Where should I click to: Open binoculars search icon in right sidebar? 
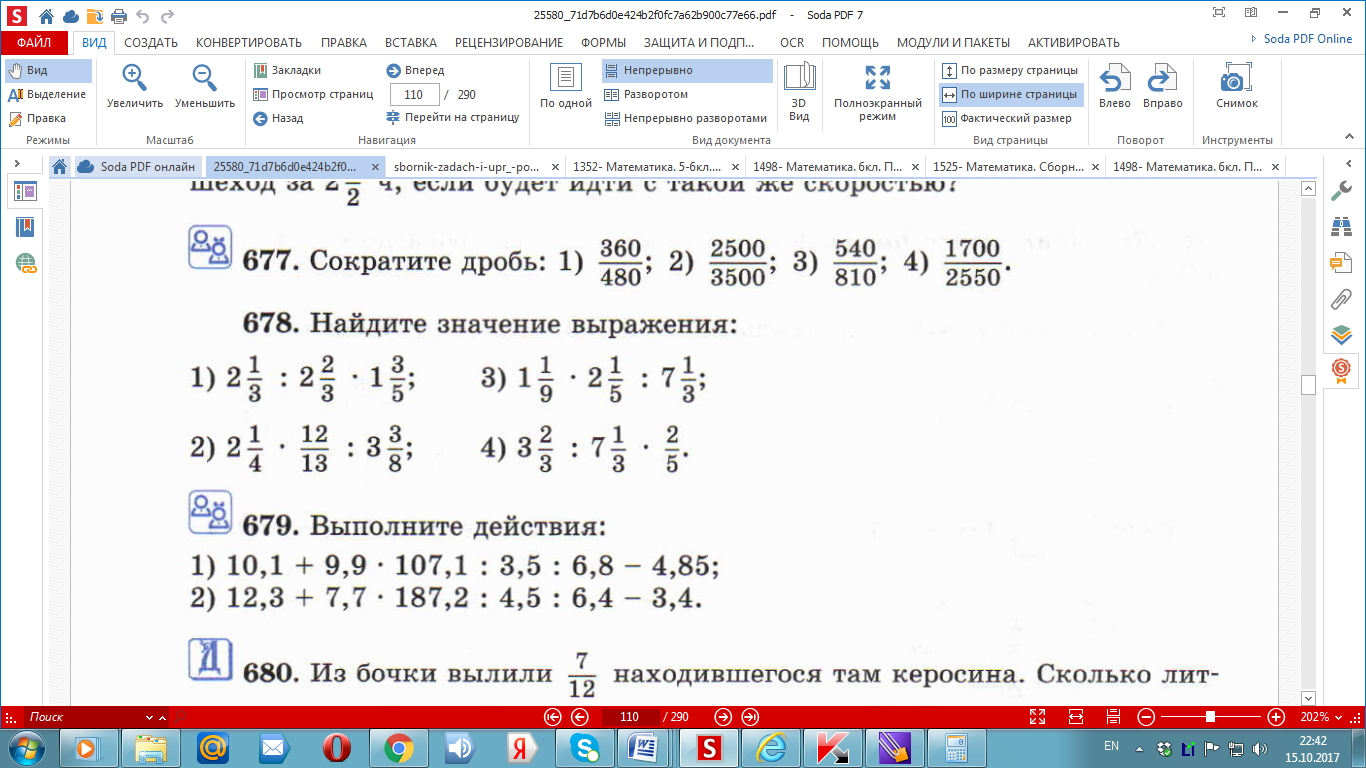point(1341,227)
